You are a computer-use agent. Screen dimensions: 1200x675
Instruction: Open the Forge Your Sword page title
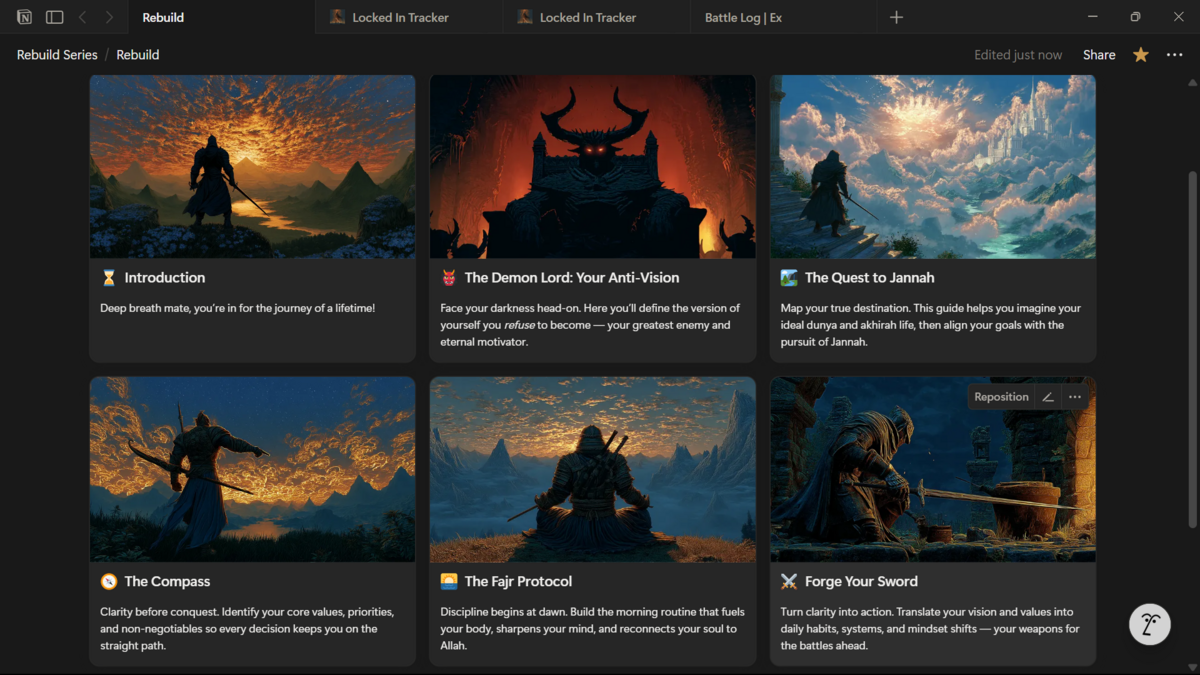861,581
